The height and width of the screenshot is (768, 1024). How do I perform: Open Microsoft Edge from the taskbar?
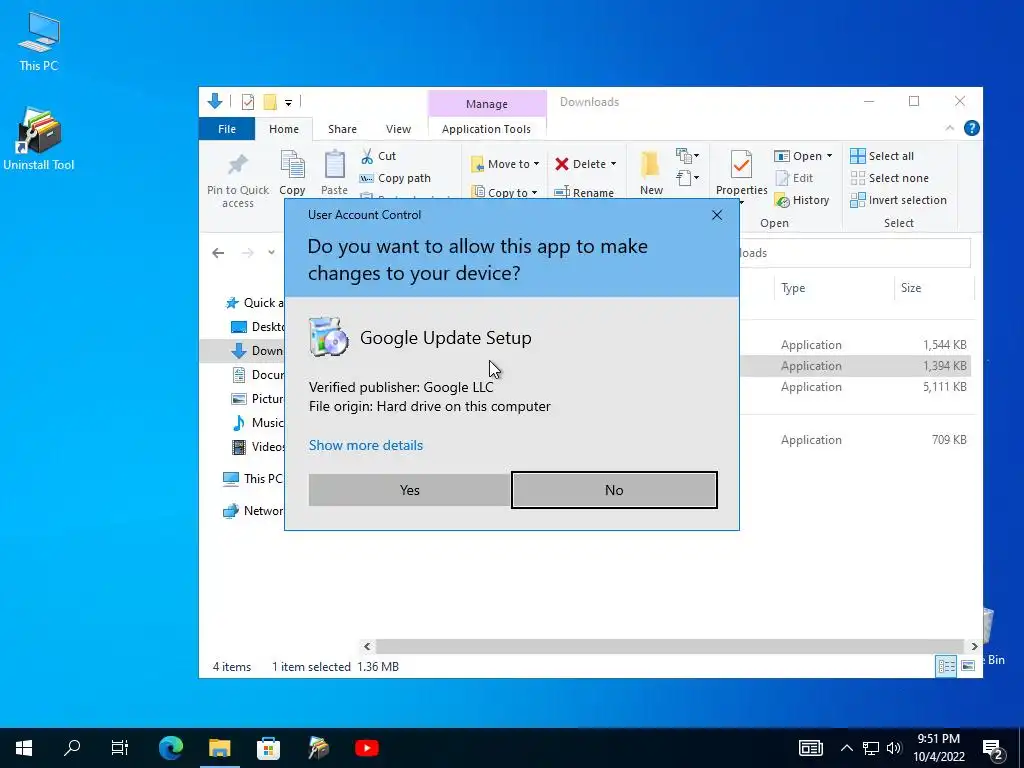pyautogui.click(x=171, y=748)
